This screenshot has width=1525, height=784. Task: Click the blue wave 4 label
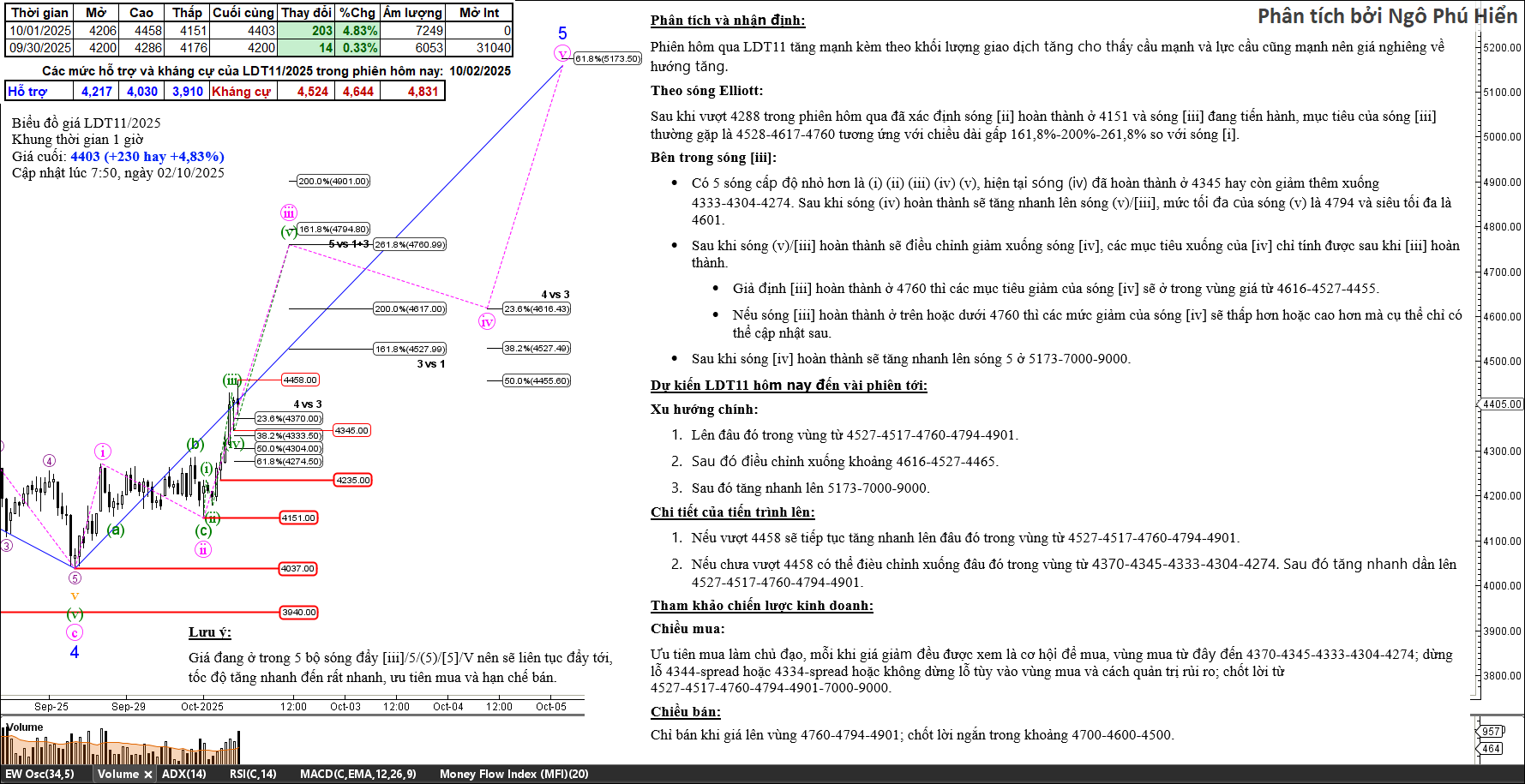(75, 653)
